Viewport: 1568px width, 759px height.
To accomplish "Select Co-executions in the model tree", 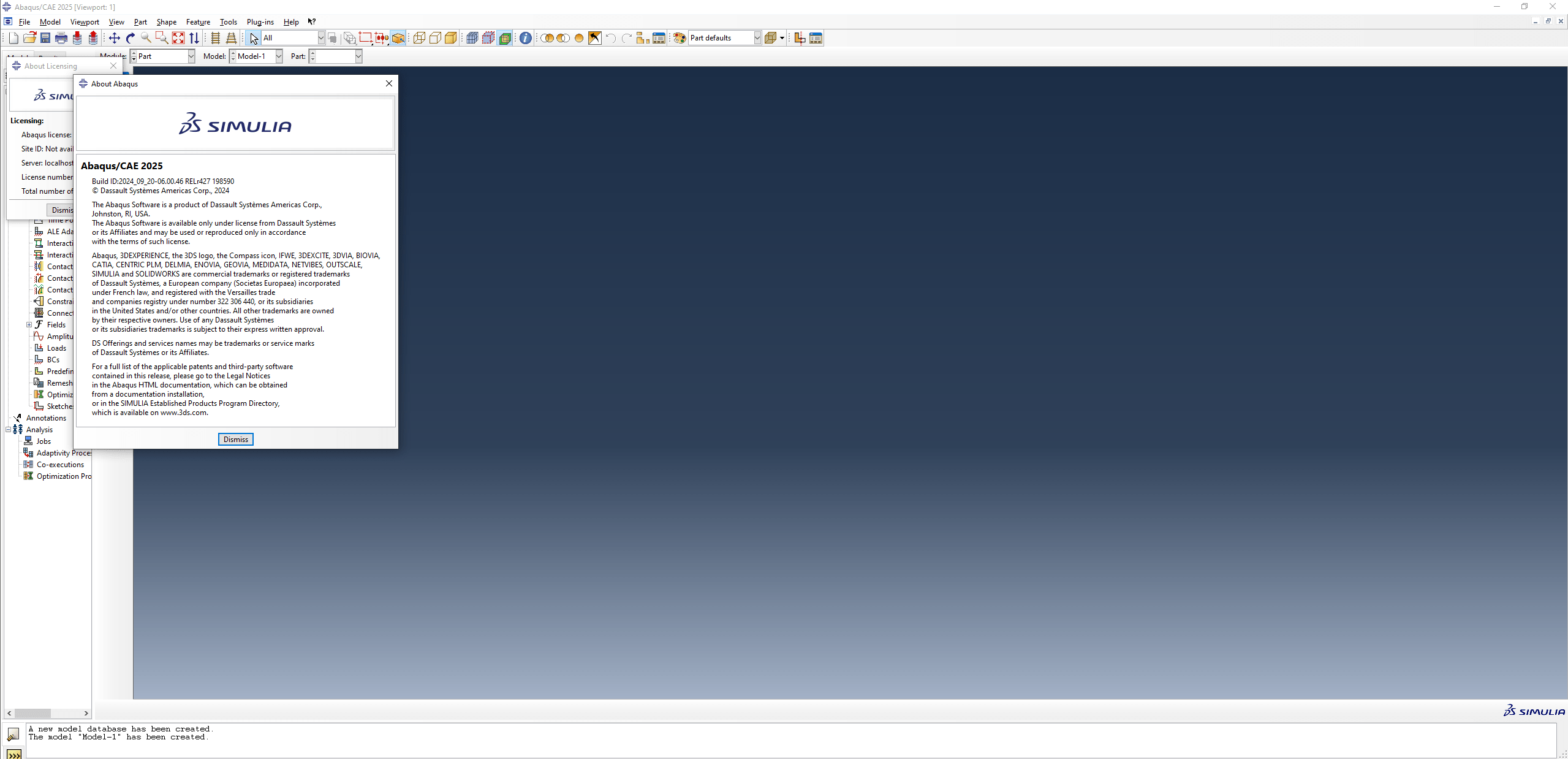I will pyautogui.click(x=60, y=464).
